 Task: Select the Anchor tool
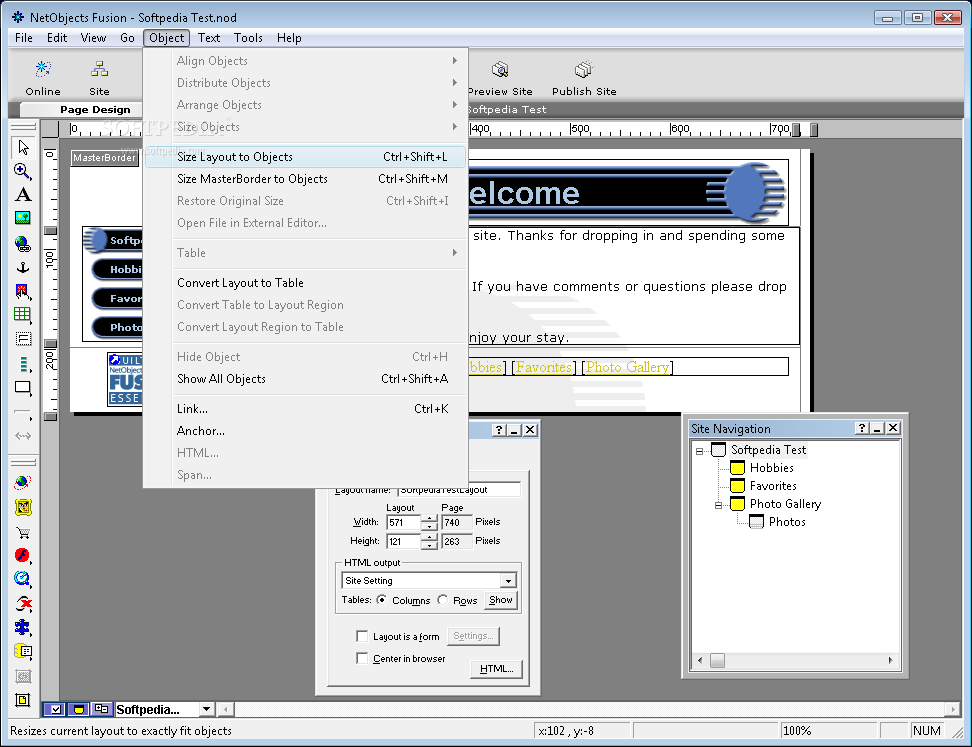(x=23, y=267)
